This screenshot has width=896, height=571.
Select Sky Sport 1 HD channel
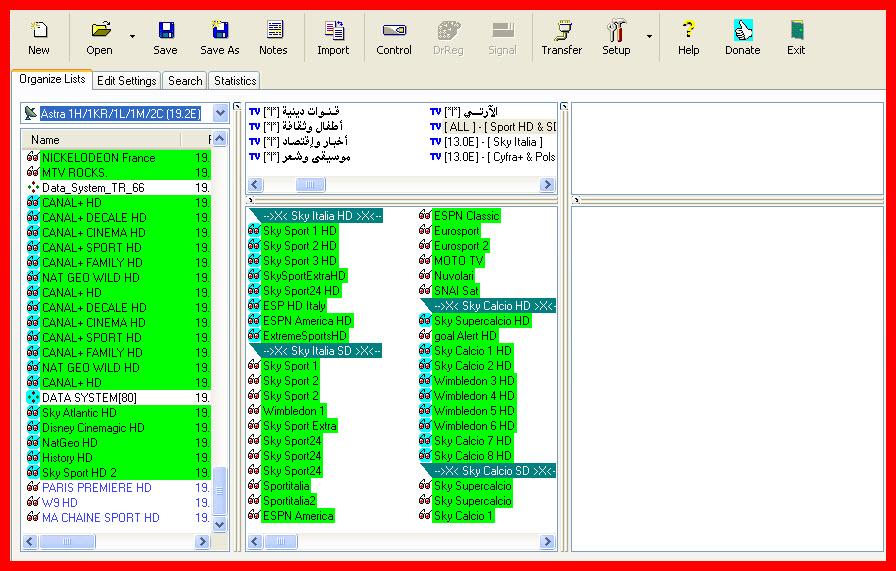[x=293, y=231]
